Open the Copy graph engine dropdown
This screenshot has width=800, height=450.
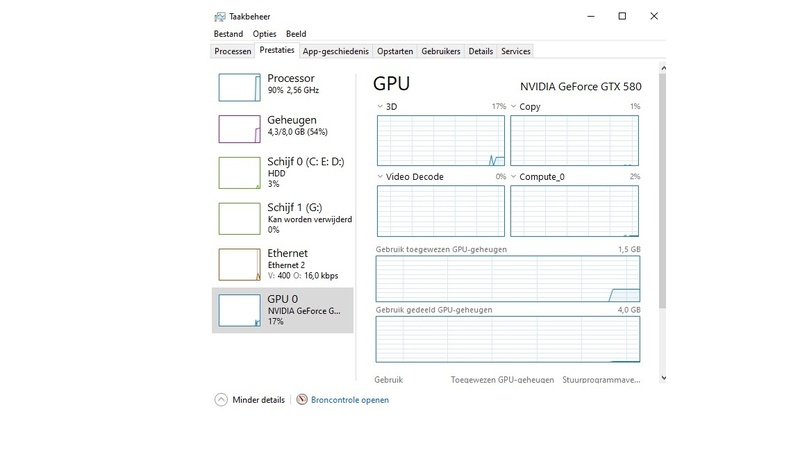(514, 107)
